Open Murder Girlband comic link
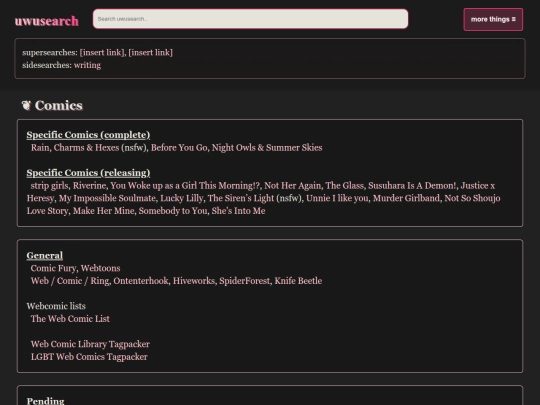The width and height of the screenshot is (540, 405). click(x=406, y=198)
